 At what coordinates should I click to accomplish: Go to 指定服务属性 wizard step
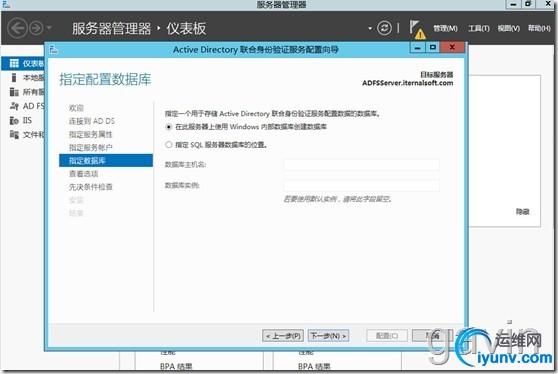tap(90, 134)
